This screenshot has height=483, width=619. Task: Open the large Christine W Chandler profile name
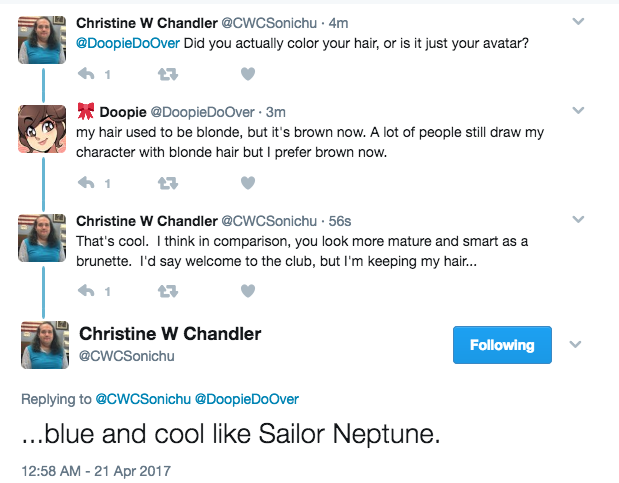pyautogui.click(x=170, y=334)
